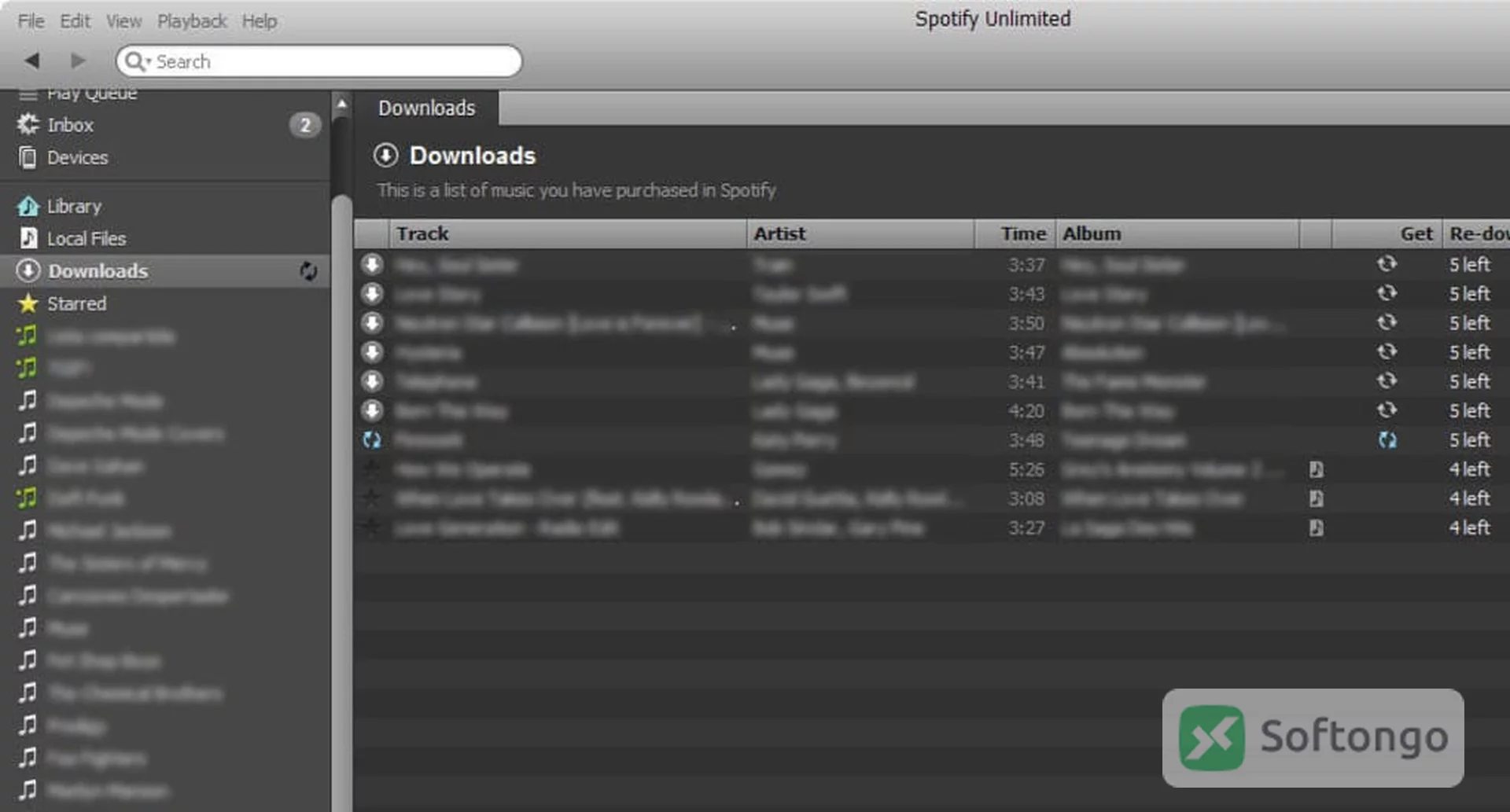Sort by Track column header
This screenshot has height=812, width=1510.
click(568, 234)
